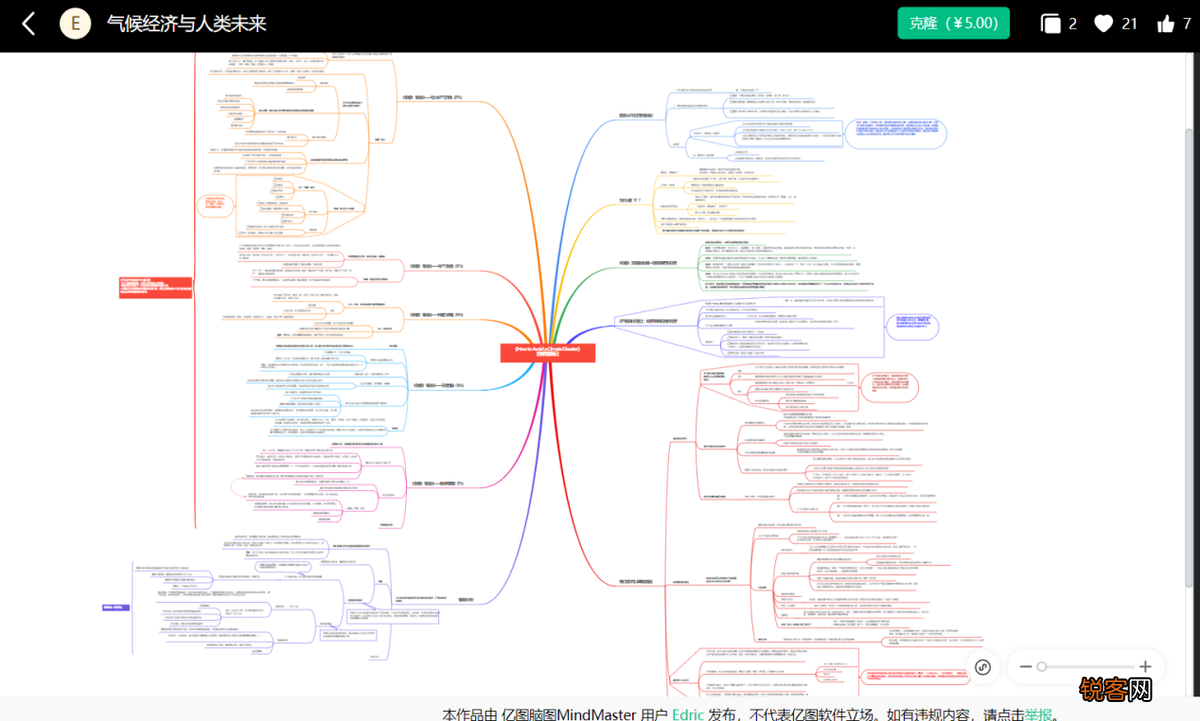Click the zoom slider handle

1042,666
